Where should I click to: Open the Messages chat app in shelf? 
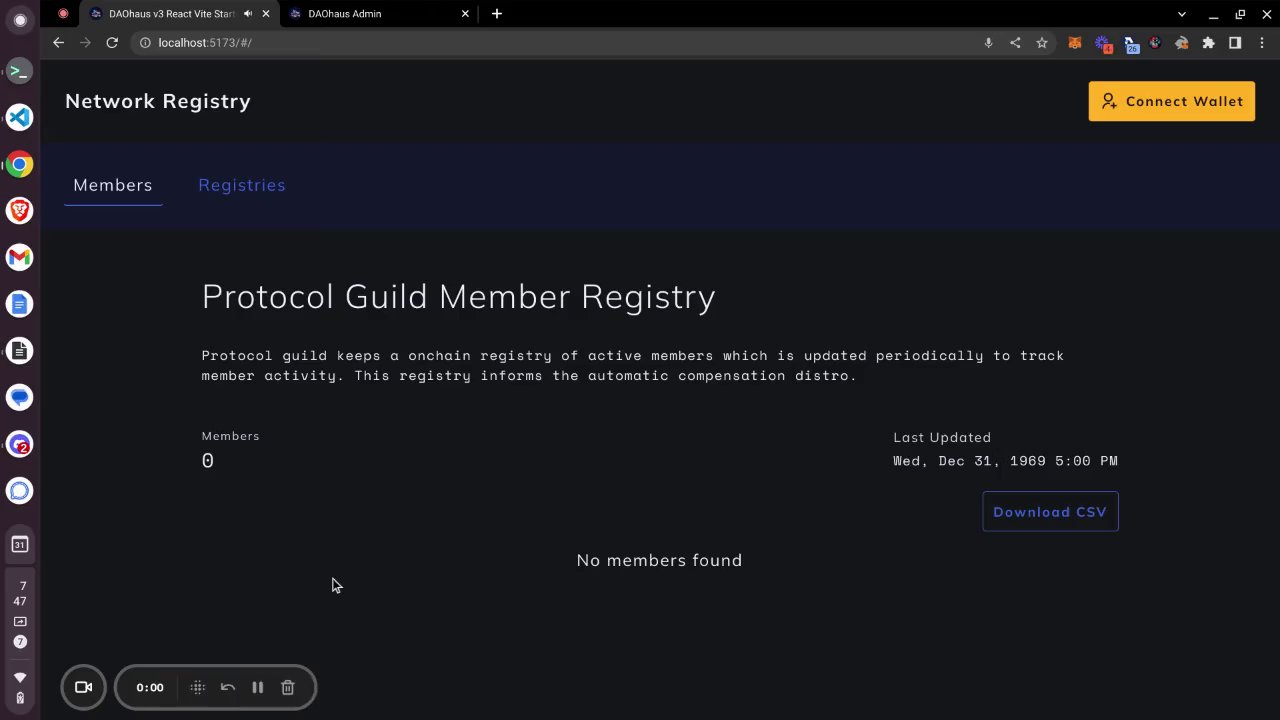pos(19,397)
